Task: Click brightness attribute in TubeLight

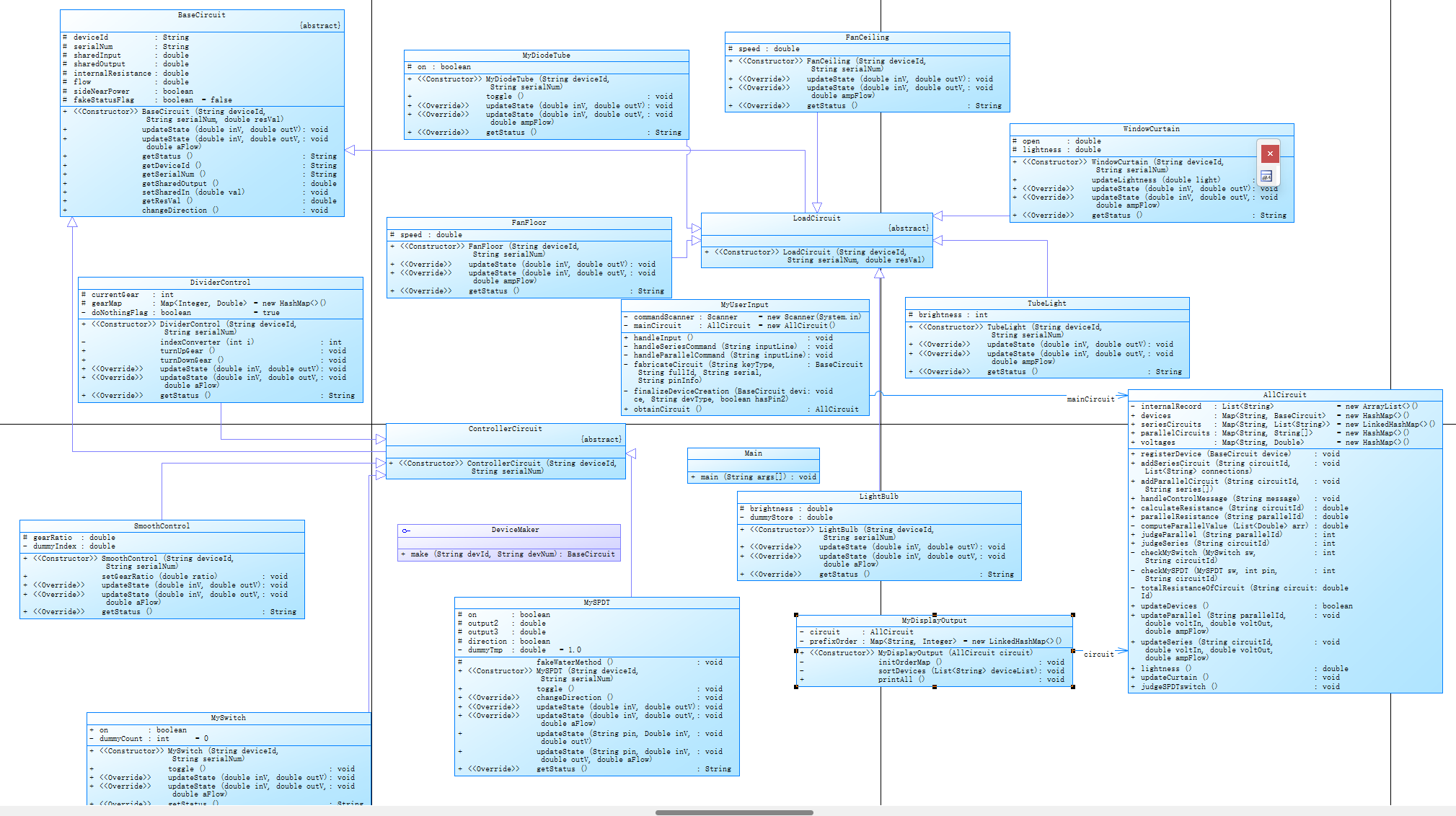Action: click(x=948, y=315)
